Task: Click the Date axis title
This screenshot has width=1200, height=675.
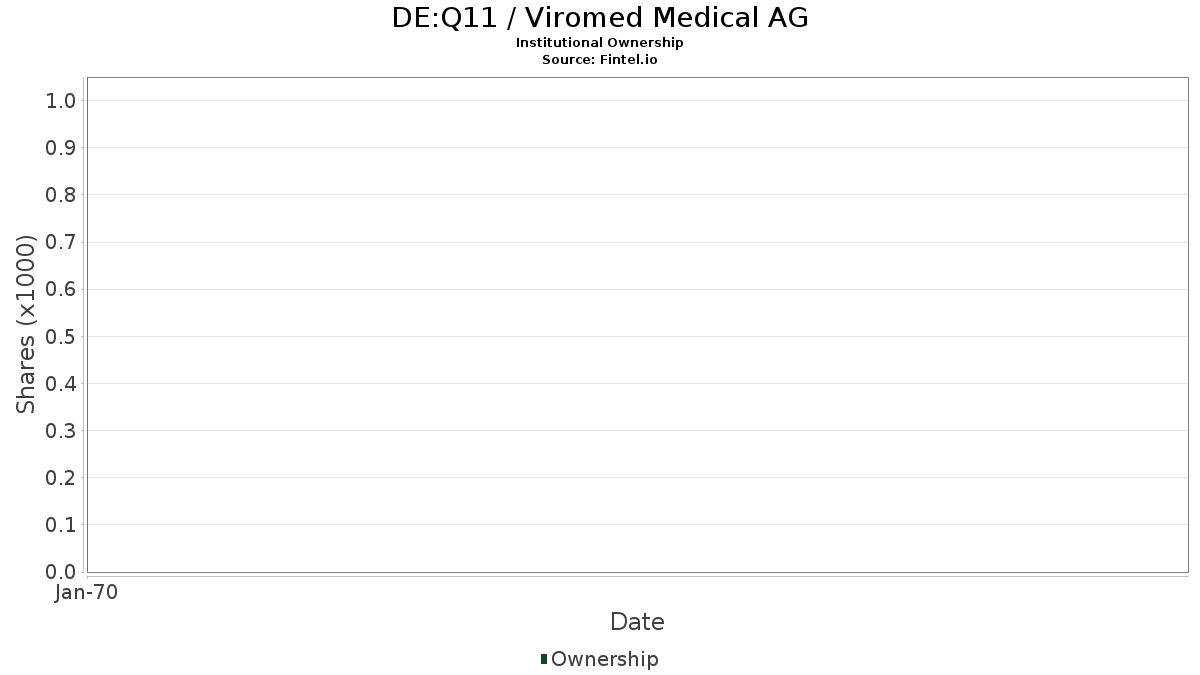Action: point(637,622)
